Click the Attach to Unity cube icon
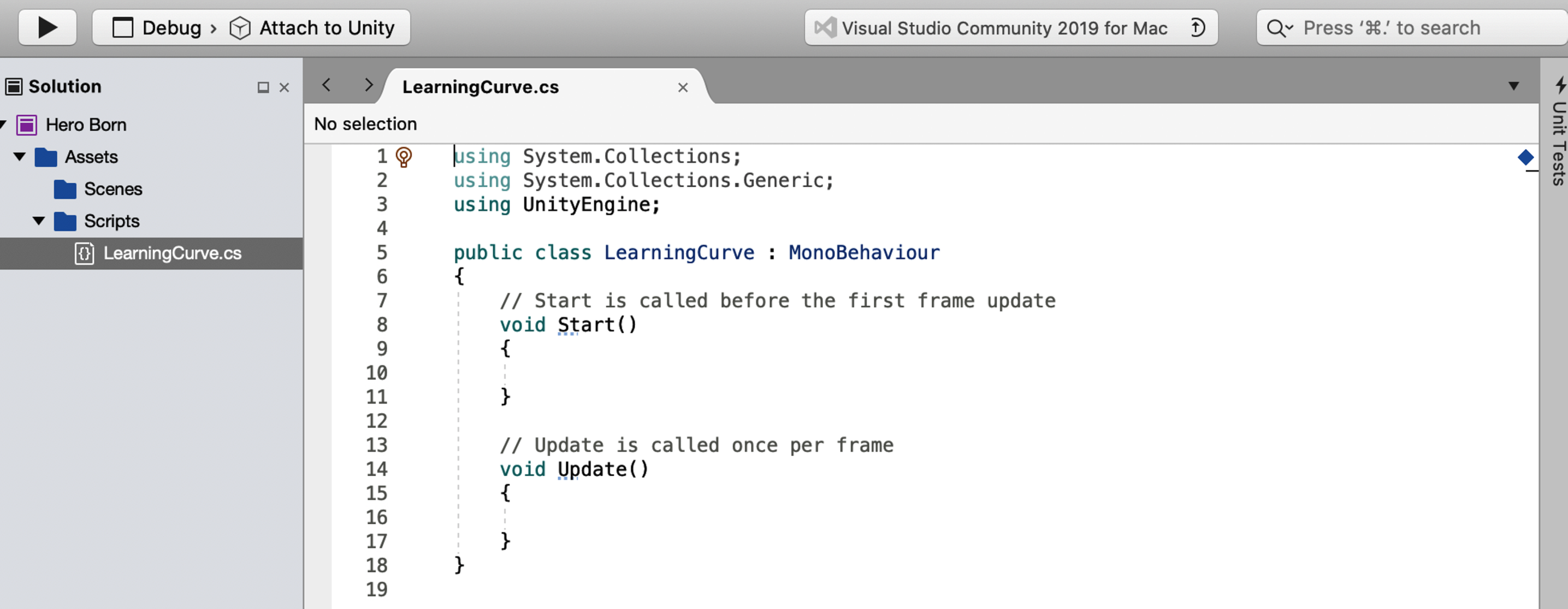1568x609 pixels. (240, 28)
